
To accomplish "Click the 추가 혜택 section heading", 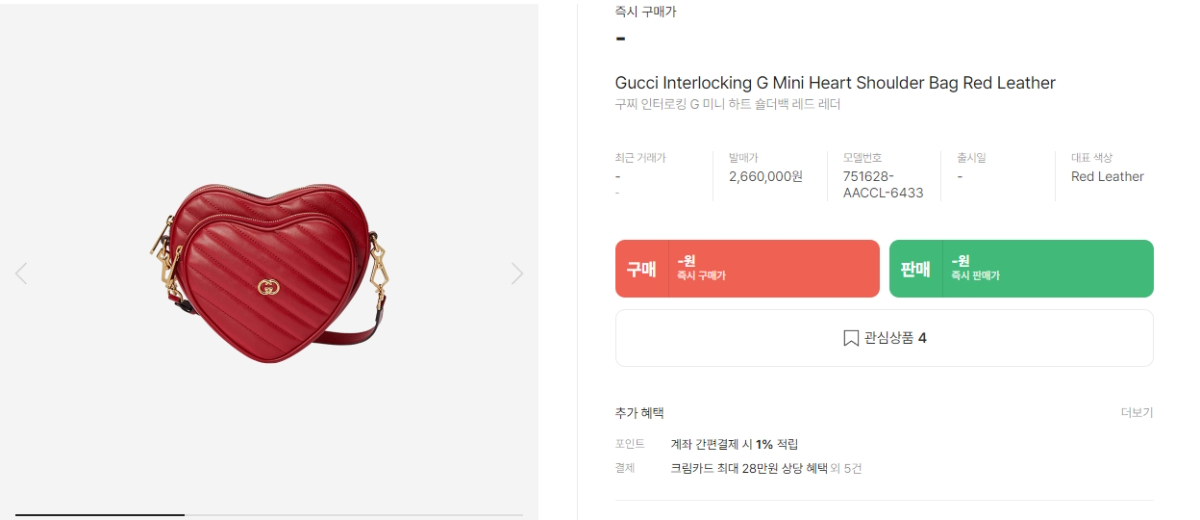I will click(x=639, y=413).
